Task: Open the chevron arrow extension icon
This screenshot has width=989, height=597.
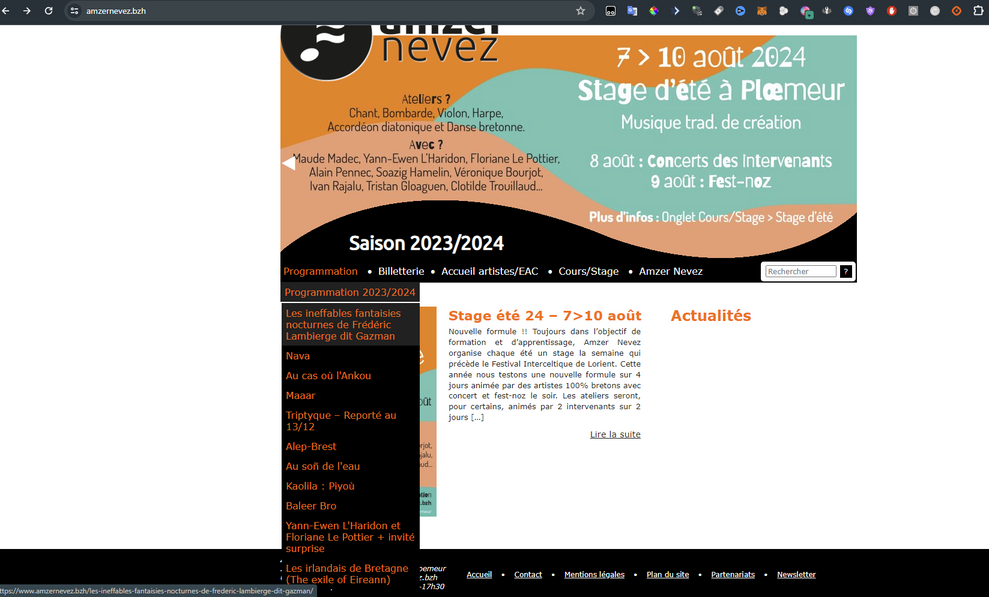Action: click(676, 11)
